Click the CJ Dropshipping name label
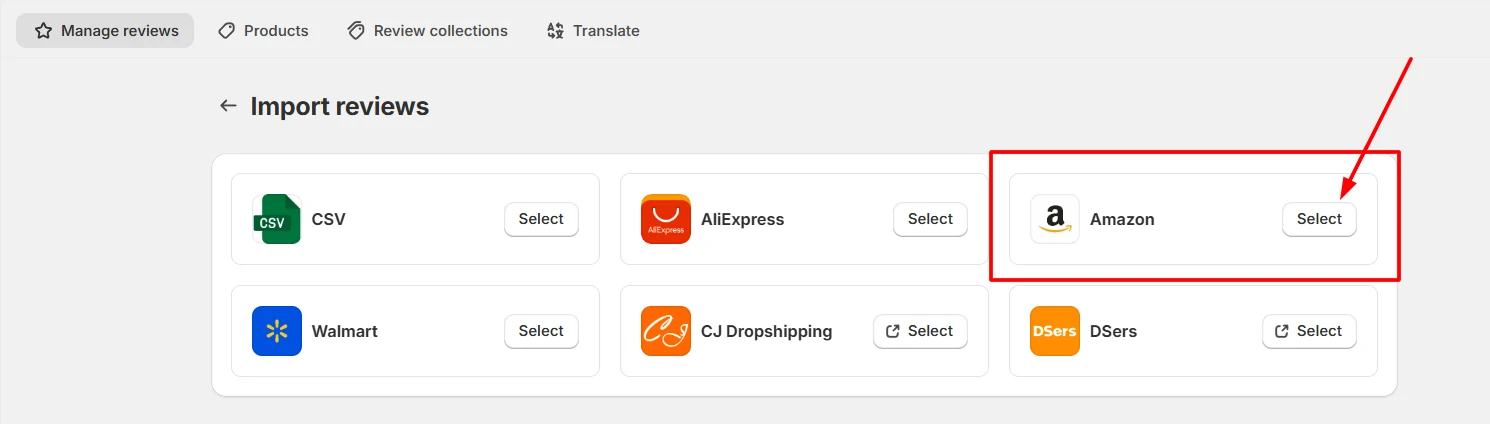This screenshot has width=1490, height=424. (x=766, y=331)
